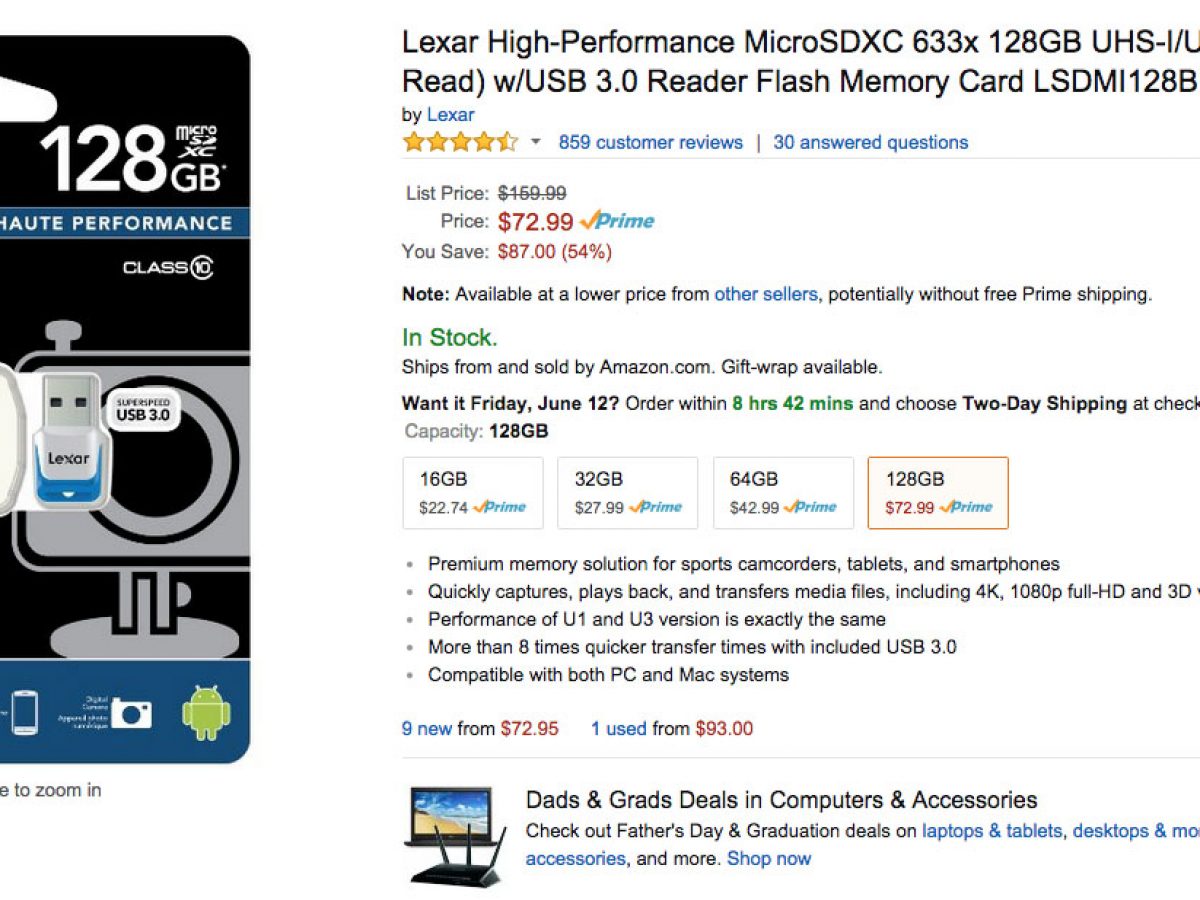Image resolution: width=1200 pixels, height=900 pixels.
Task: Go to laptops & tablets deals
Action: 992,830
